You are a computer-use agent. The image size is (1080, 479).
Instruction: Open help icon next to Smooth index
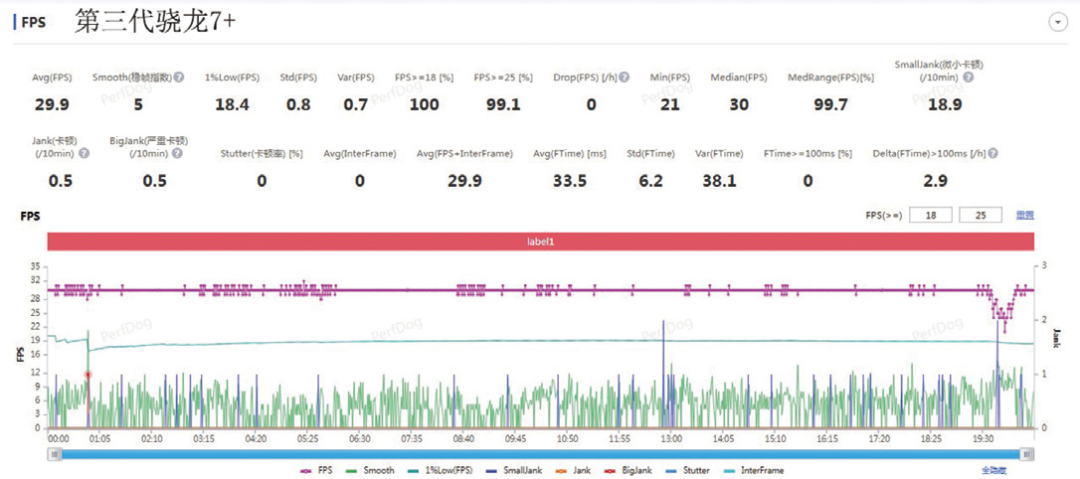click(178, 78)
